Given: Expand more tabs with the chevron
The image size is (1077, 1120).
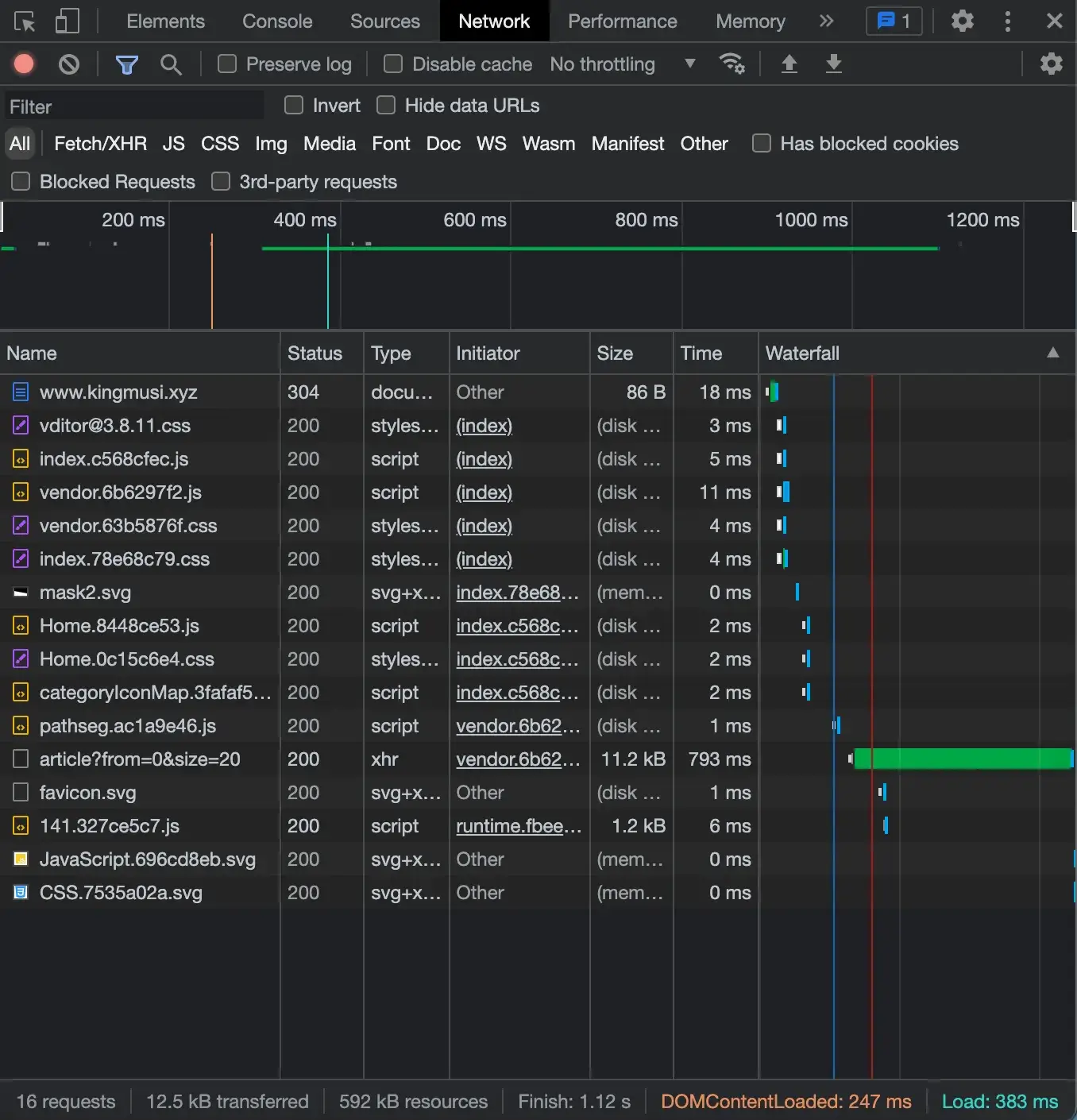Looking at the screenshot, I should point(826,21).
